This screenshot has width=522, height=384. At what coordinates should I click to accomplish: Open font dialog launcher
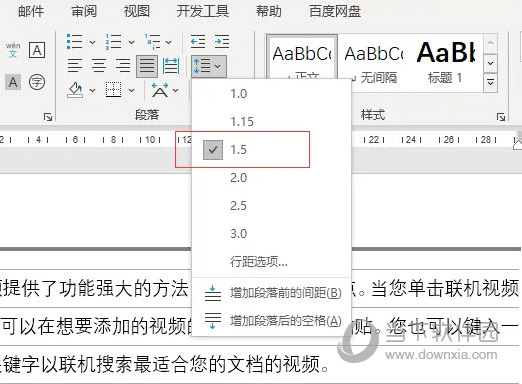[48, 117]
